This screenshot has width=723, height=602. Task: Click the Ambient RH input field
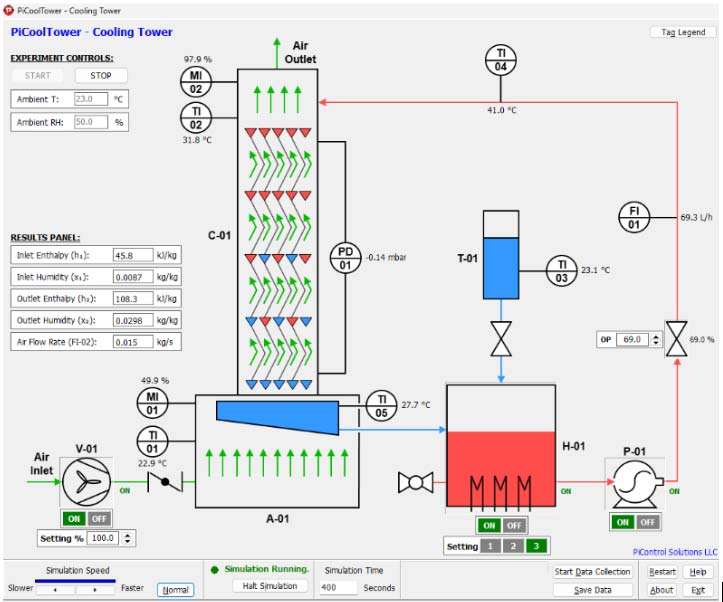tap(91, 122)
